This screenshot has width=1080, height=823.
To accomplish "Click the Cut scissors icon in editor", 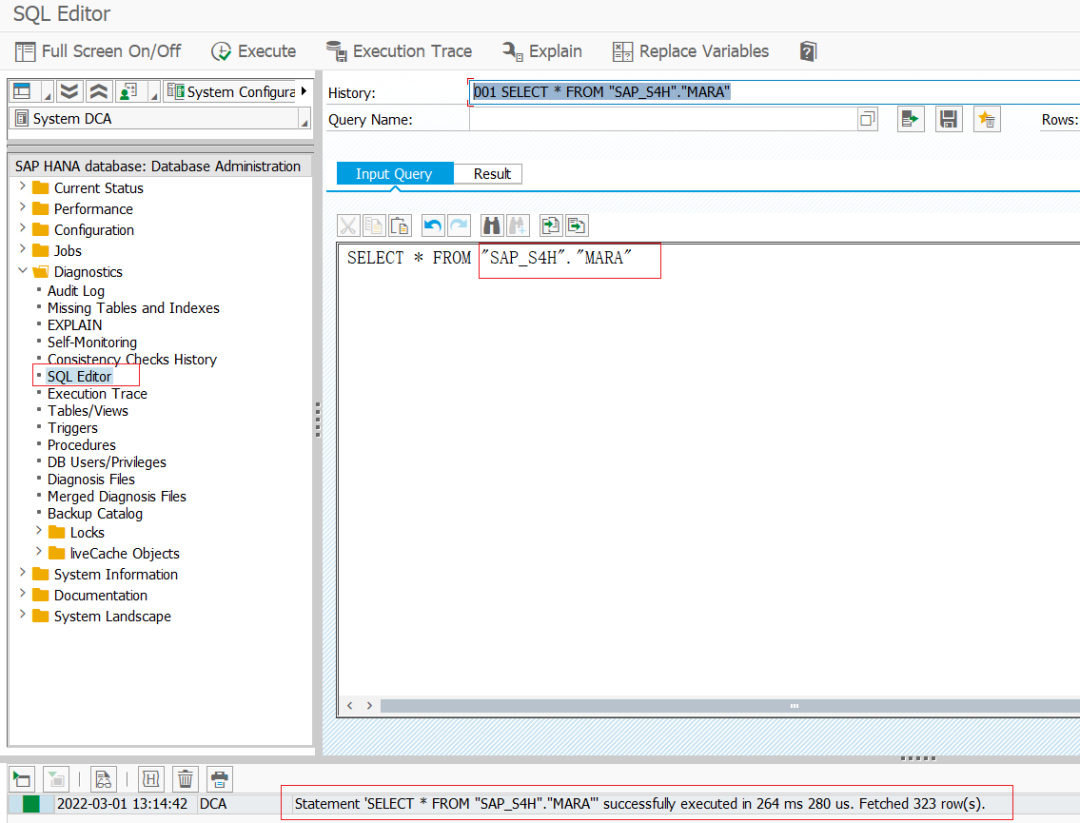I will 348,225.
